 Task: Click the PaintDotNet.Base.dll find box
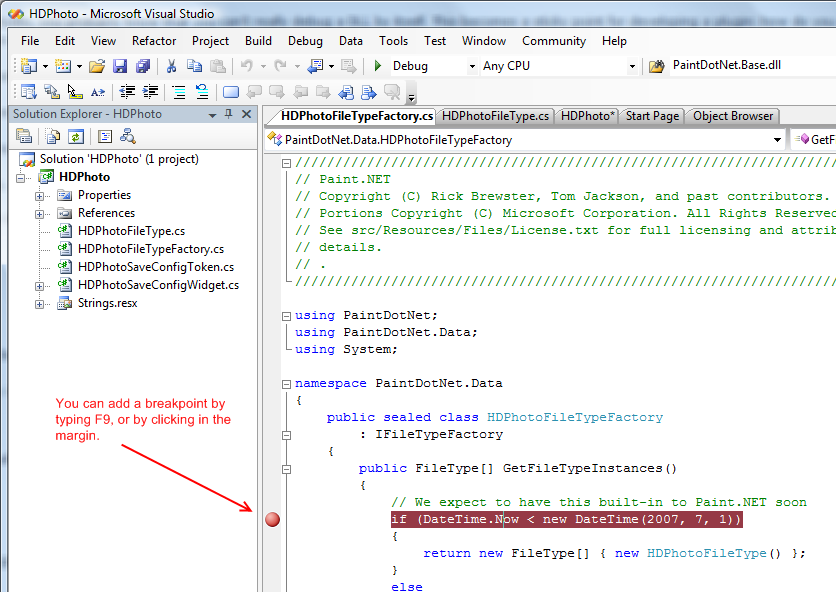752,65
